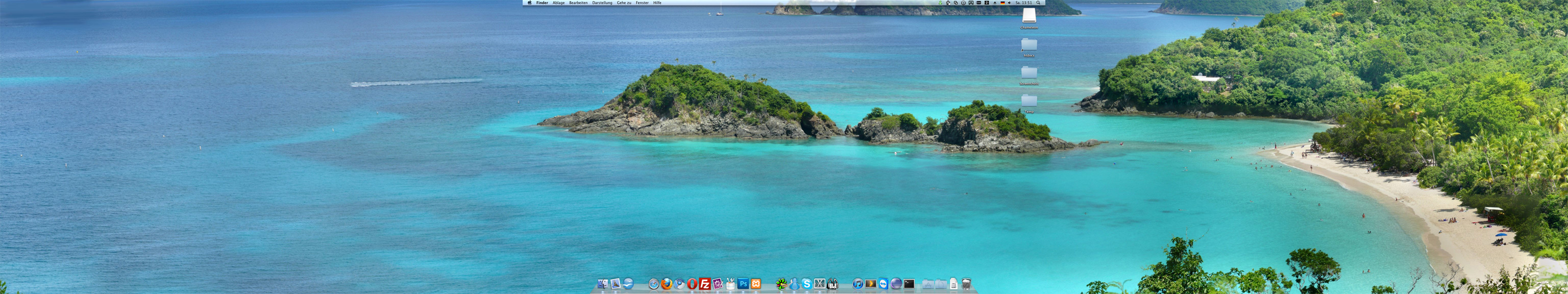The width and height of the screenshot is (1568, 294).
Task: Open the Gehe zu menu
Action: pyautogui.click(x=624, y=3)
